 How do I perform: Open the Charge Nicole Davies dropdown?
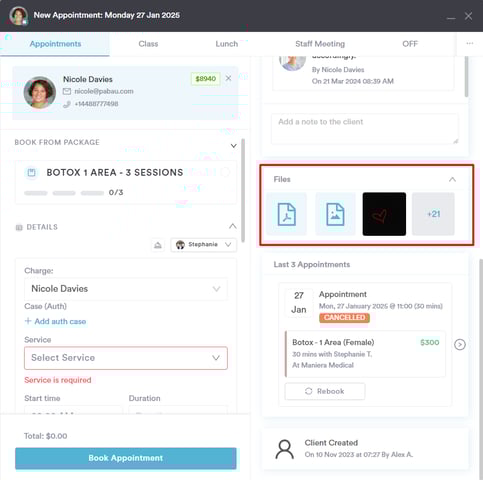(x=126, y=289)
